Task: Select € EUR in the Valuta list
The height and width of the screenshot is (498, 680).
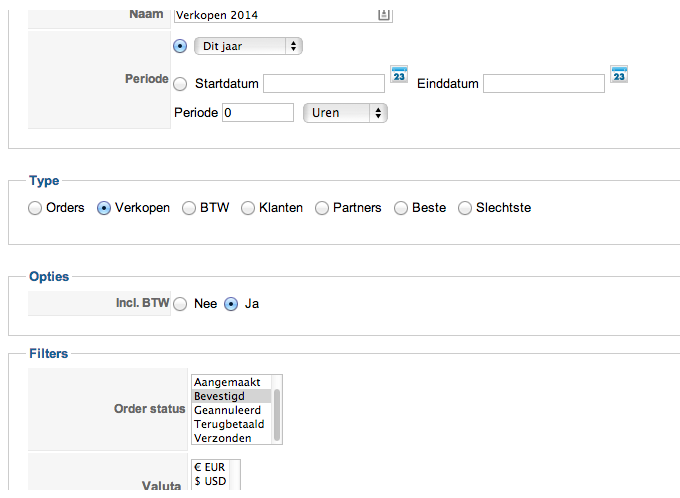Action: 212,467
